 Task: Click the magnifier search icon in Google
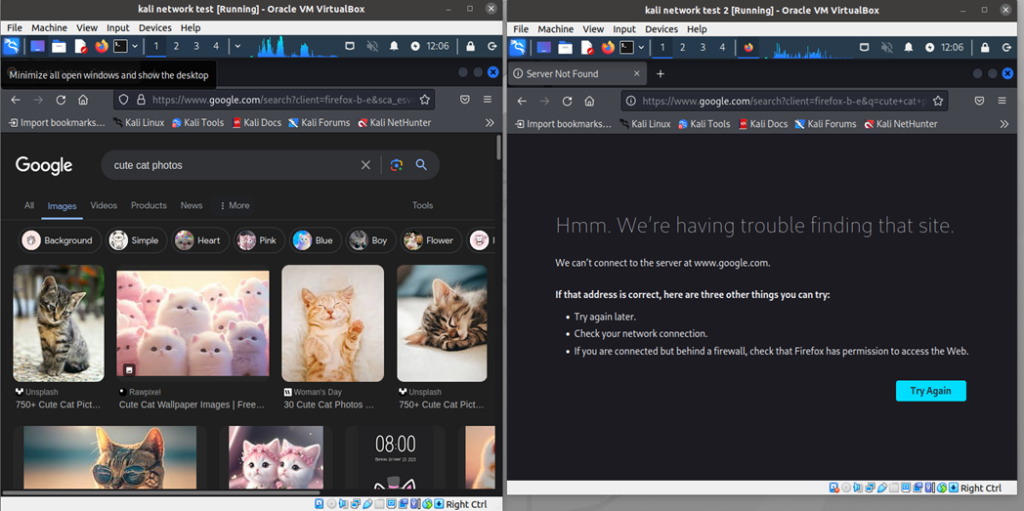421,165
